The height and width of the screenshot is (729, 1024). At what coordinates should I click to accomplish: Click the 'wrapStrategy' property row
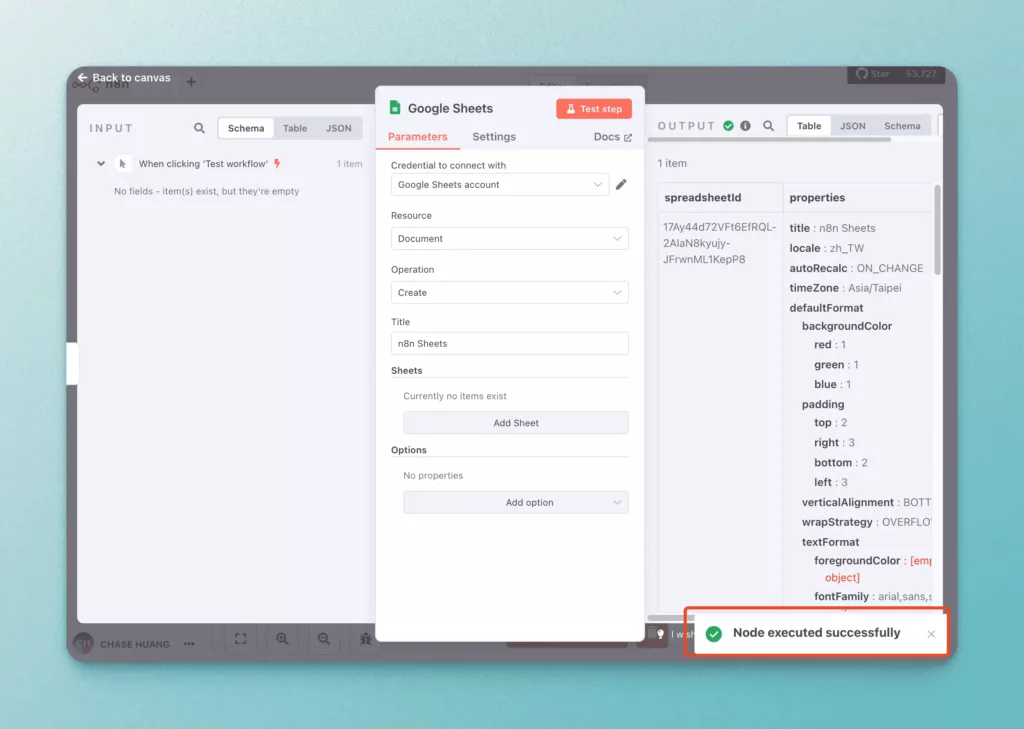tap(867, 522)
